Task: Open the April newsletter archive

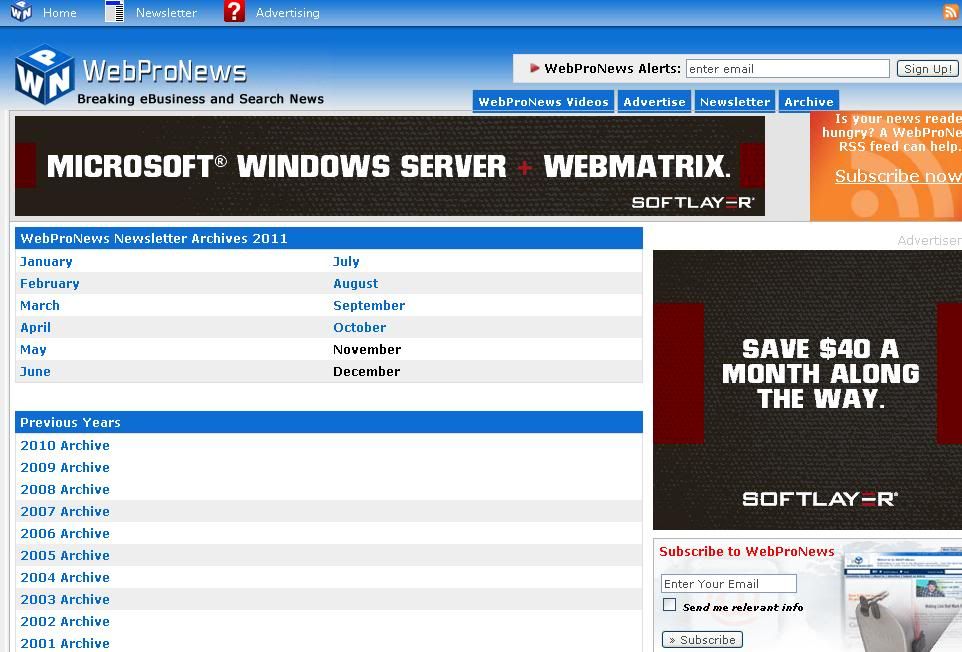Action: 36,328
